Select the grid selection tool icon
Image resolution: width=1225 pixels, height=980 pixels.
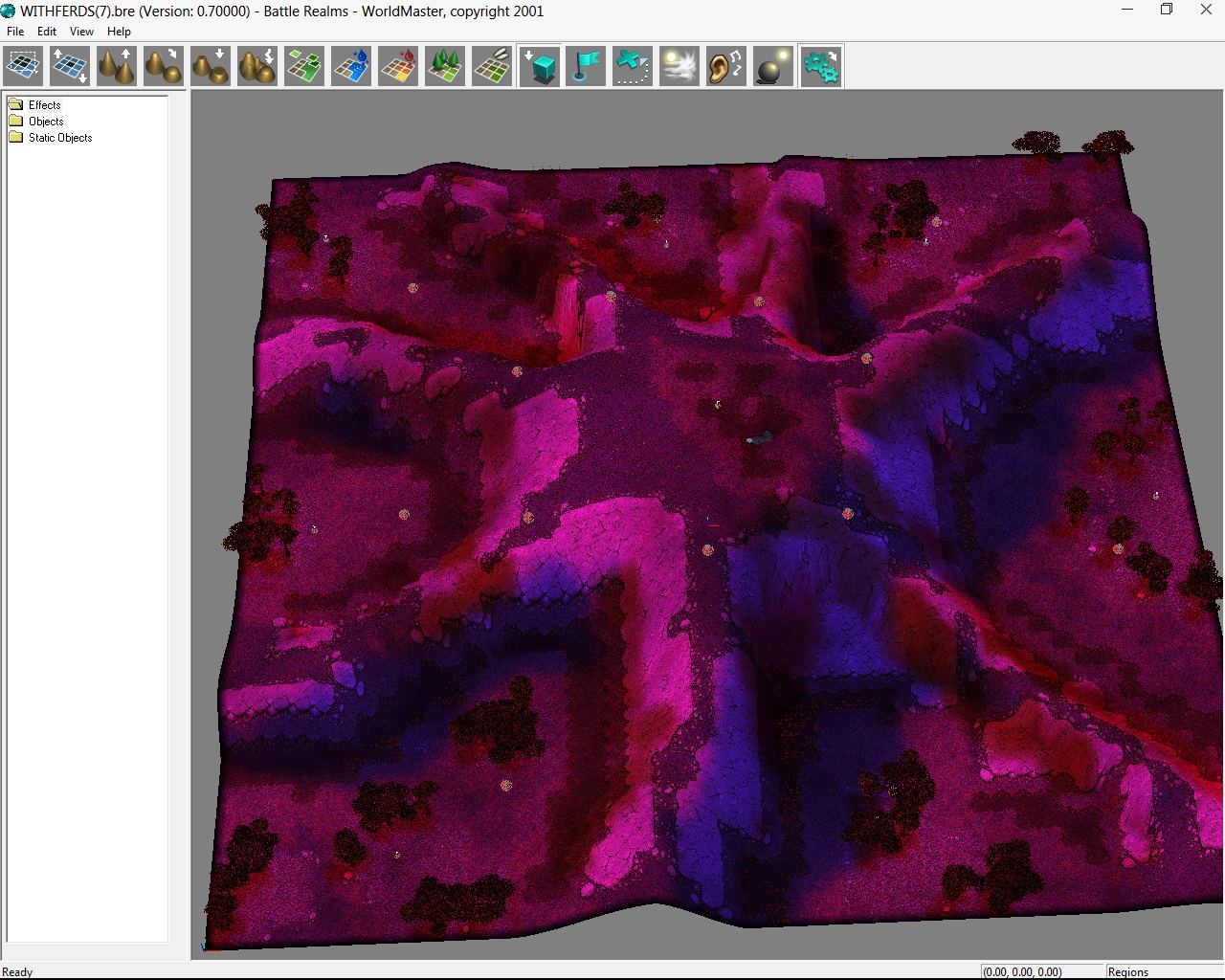coord(23,67)
